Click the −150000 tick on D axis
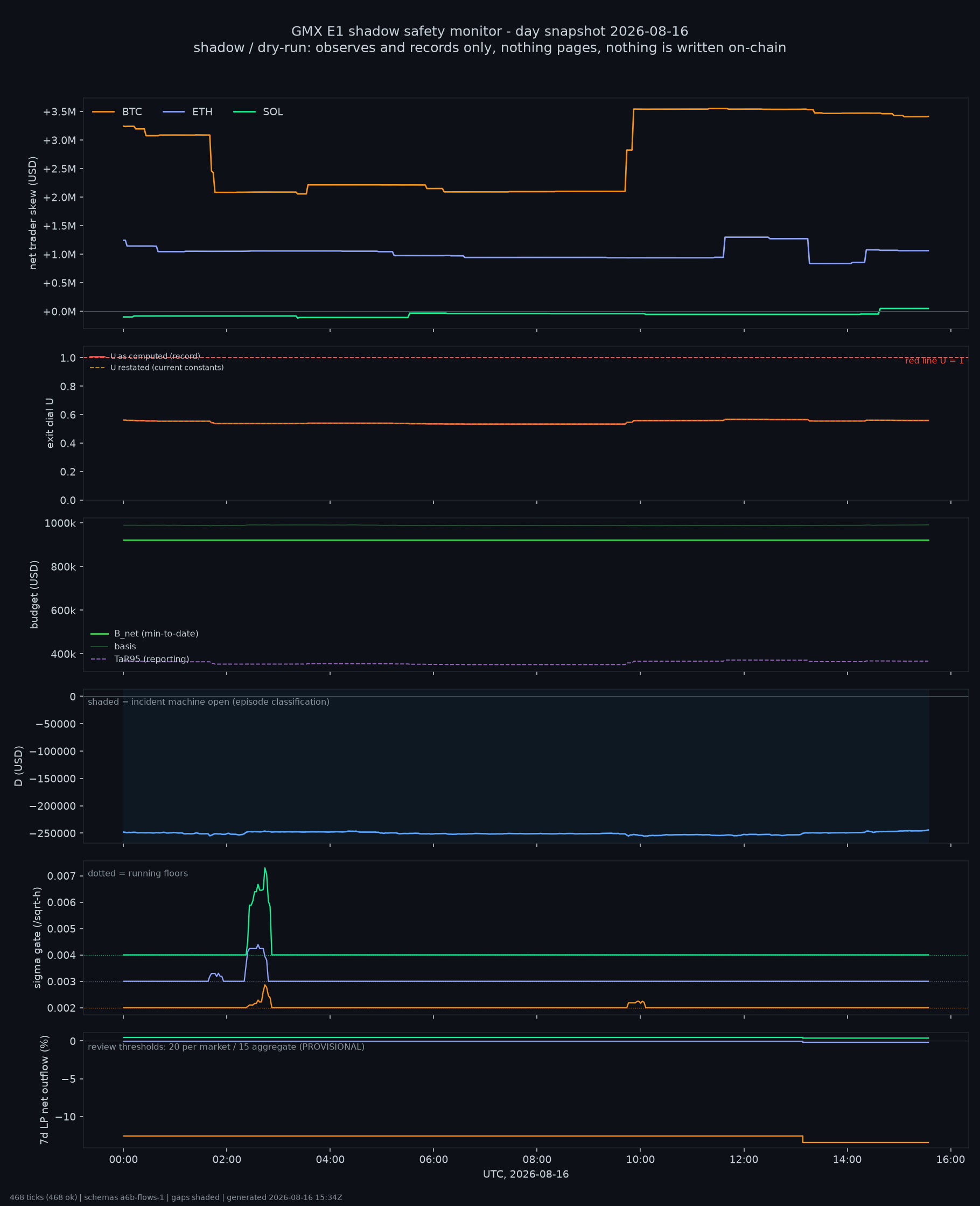Viewport: 980px width, 1206px height. 53,779
